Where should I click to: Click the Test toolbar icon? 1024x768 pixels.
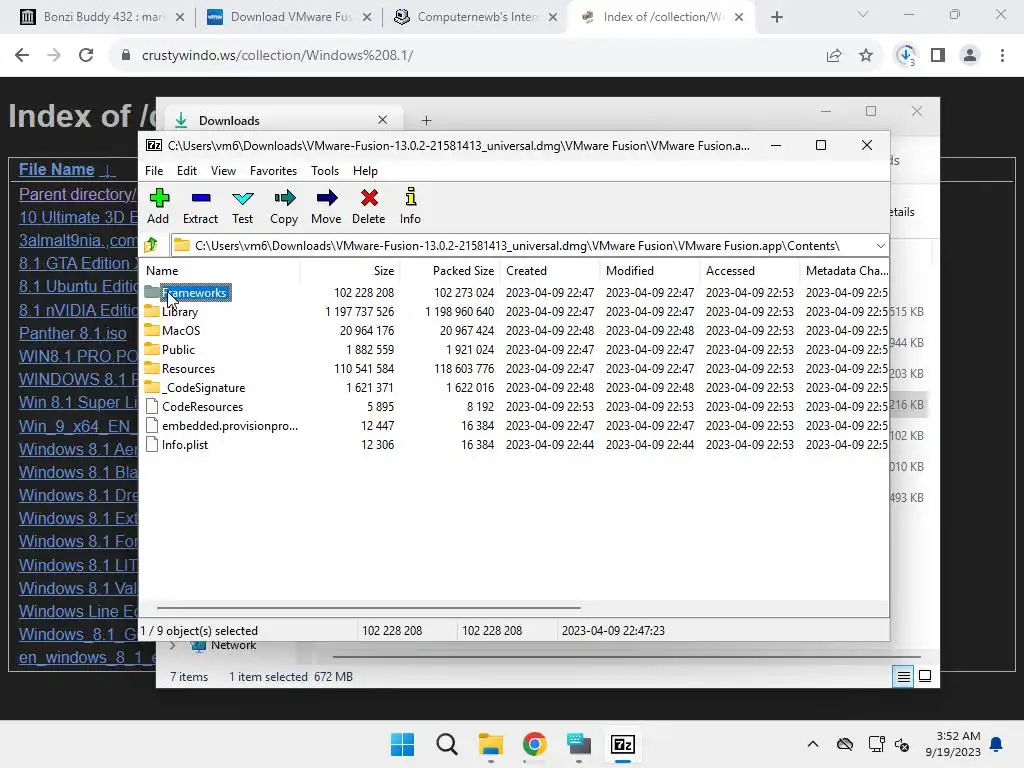[242, 198]
